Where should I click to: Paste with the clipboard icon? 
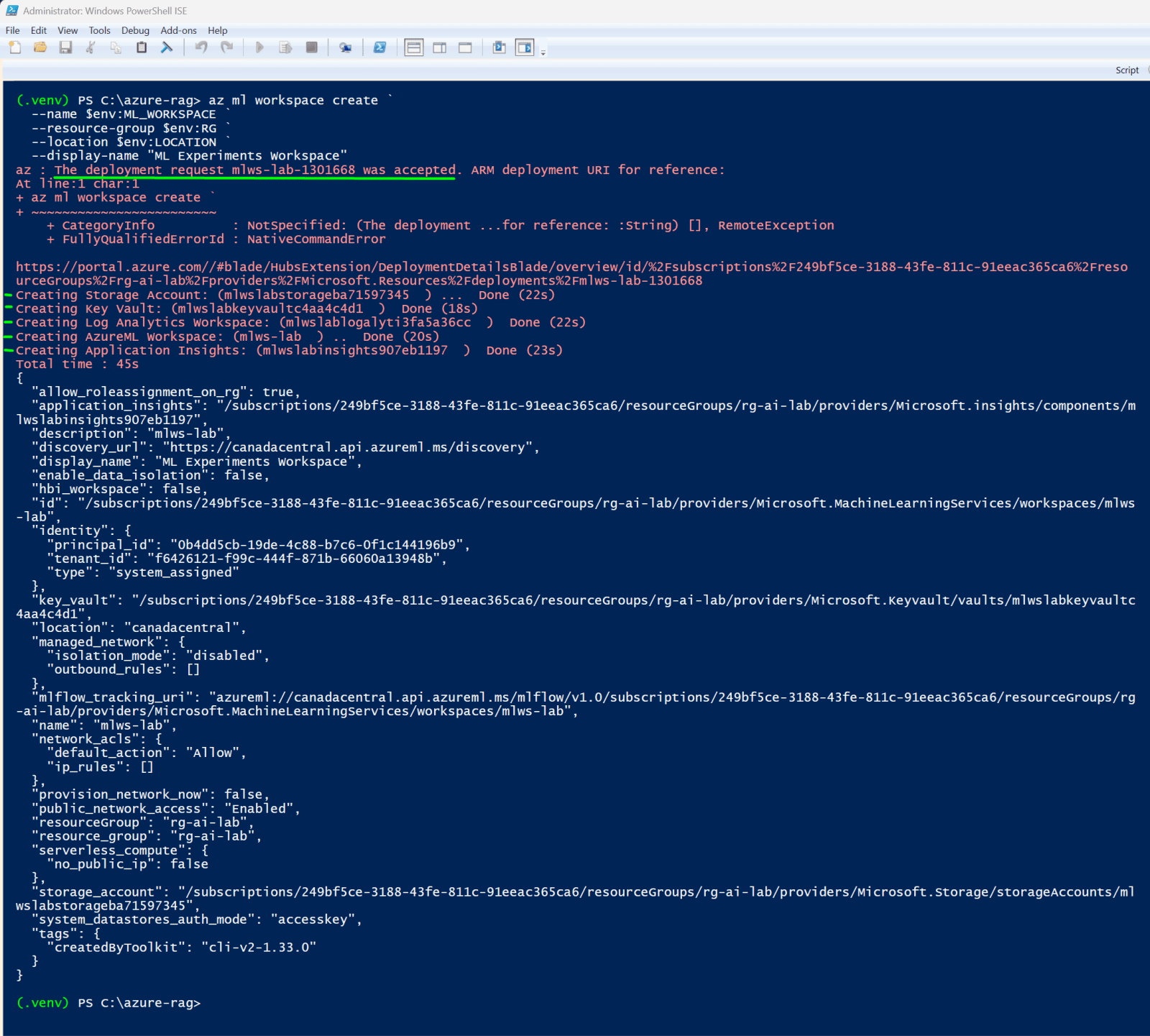coord(142,47)
